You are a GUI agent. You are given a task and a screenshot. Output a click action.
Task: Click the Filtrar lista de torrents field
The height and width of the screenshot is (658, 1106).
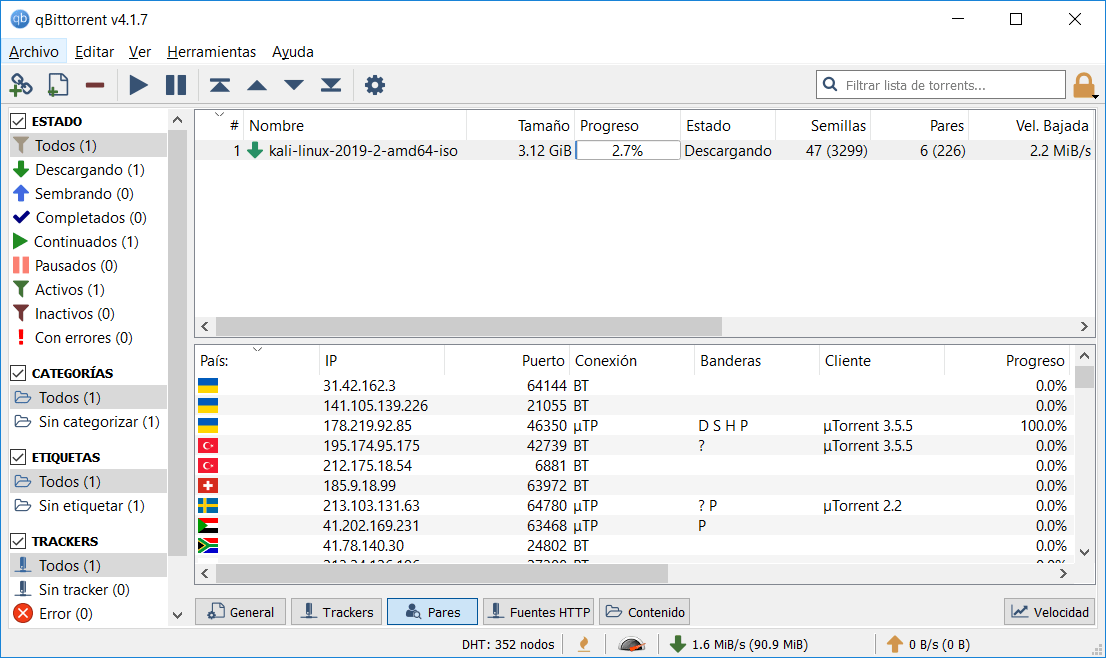coord(940,84)
